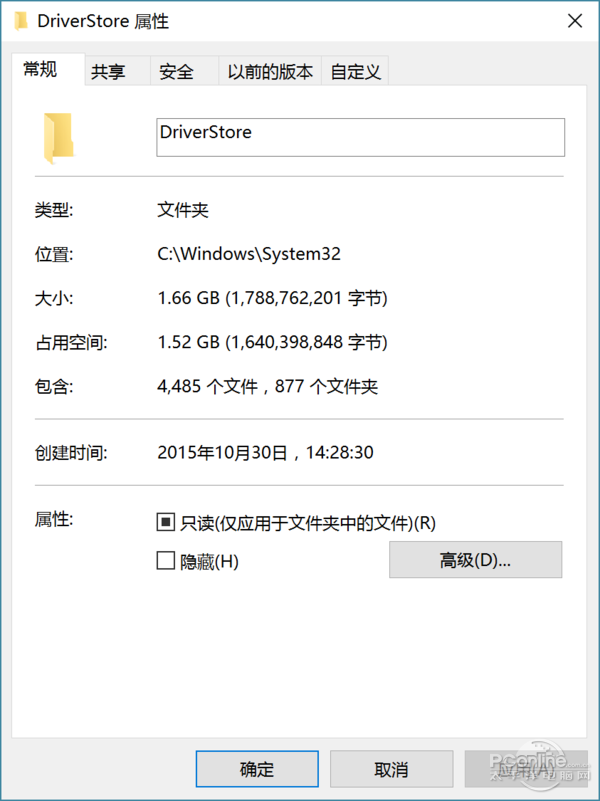Viewport: 600px width, 801px height.
Task: Enable the 隐藏(H) checkbox
Action: pos(166,561)
